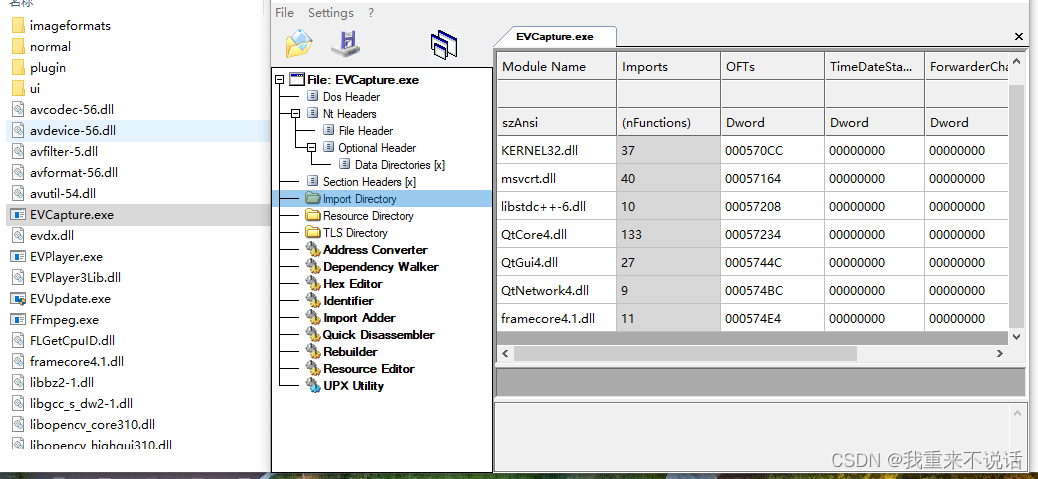Viewport: 1038px width, 479px height.
Task: Close the EVCapture.exe tab with X
Action: coord(1019,37)
